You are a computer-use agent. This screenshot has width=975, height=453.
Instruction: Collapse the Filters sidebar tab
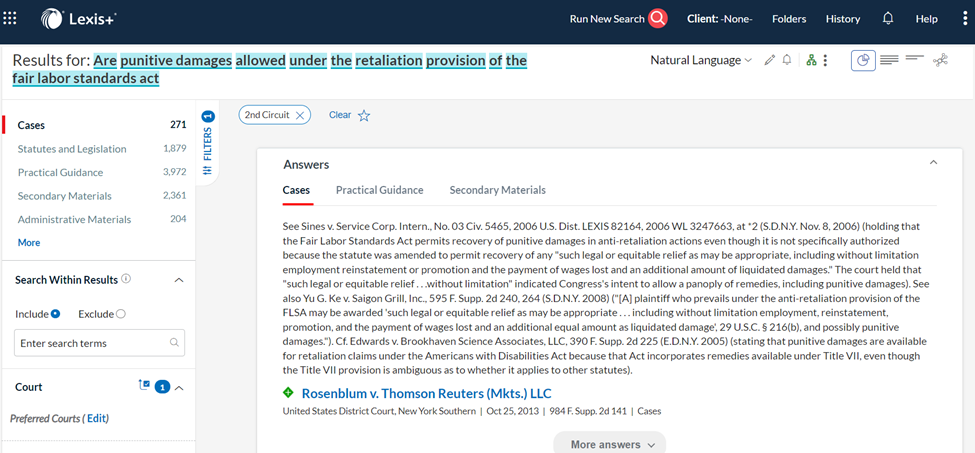[x=208, y=143]
